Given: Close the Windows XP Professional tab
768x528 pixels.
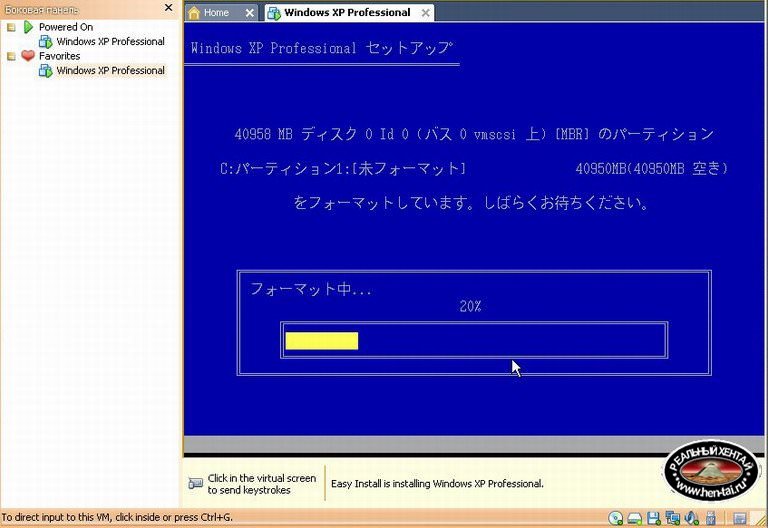Looking at the screenshot, I should 425,13.
